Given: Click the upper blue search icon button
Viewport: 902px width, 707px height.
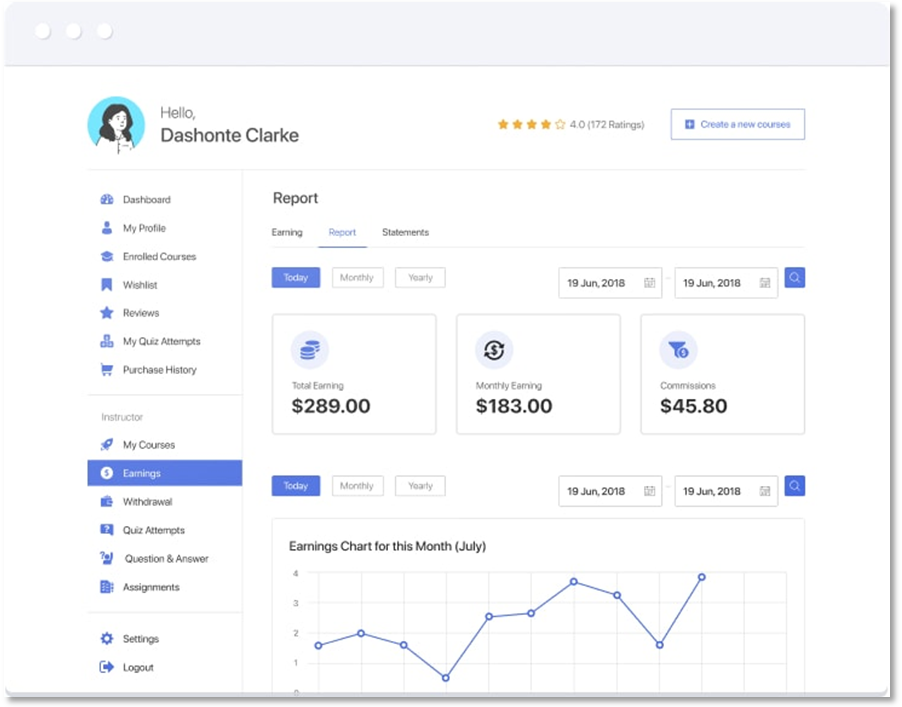Looking at the screenshot, I should (x=794, y=278).
